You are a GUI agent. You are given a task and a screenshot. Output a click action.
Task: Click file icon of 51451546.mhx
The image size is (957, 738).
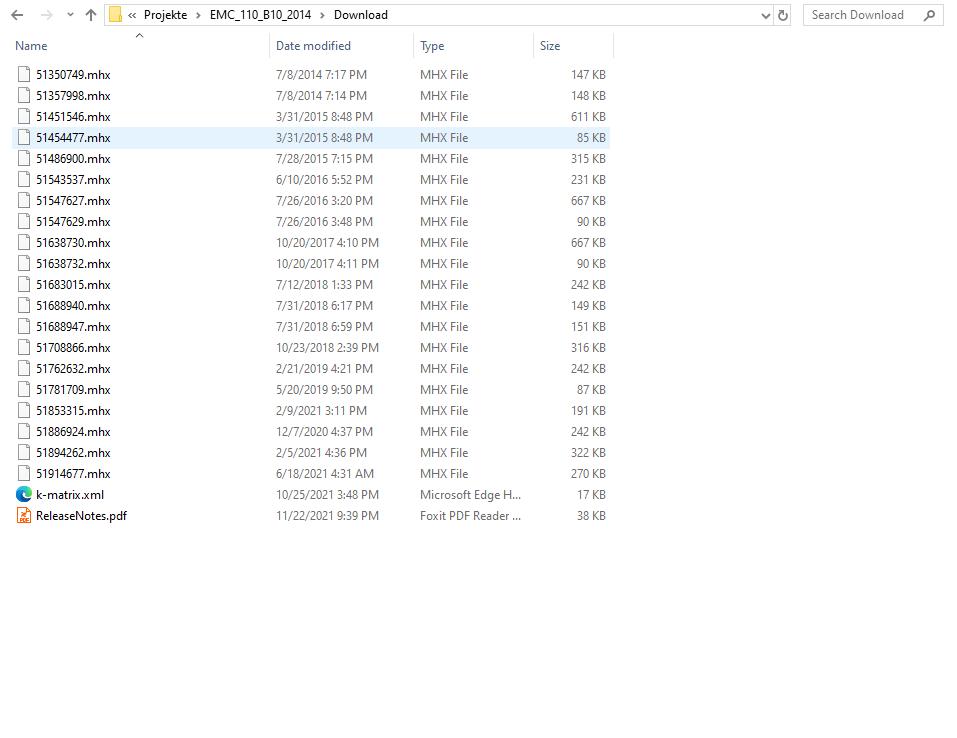point(24,117)
